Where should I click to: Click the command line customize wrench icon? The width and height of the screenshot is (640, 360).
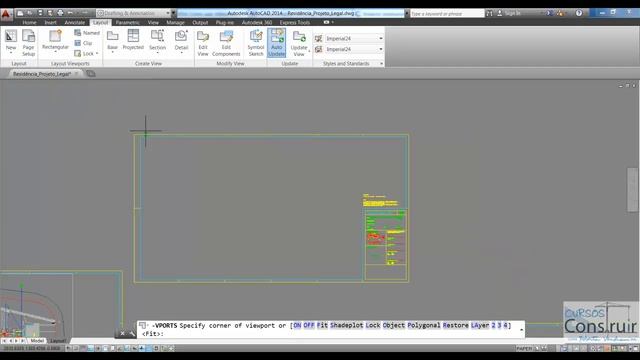[x=132, y=333]
